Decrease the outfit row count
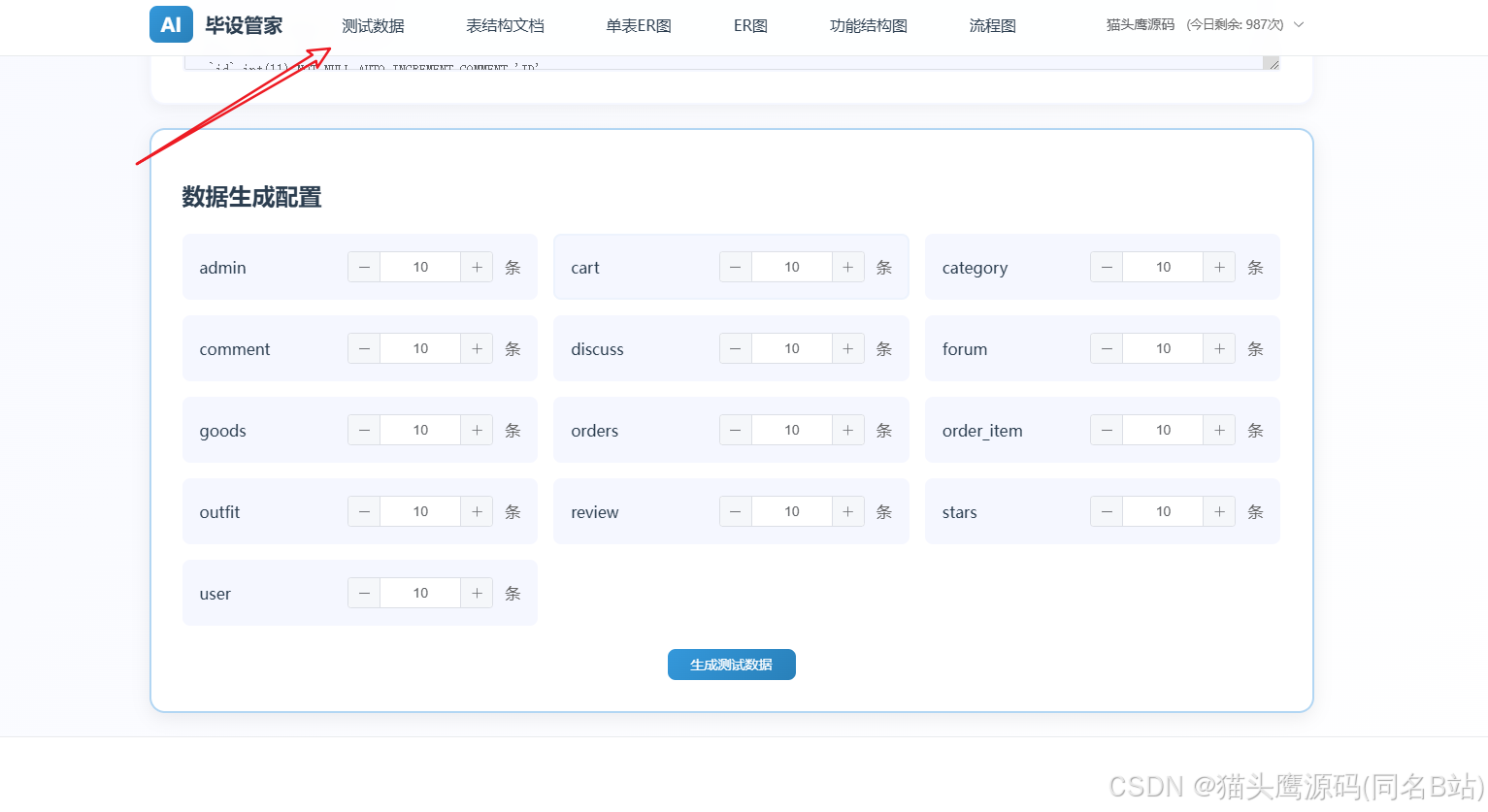The width and height of the screenshot is (1488, 812). tap(364, 511)
